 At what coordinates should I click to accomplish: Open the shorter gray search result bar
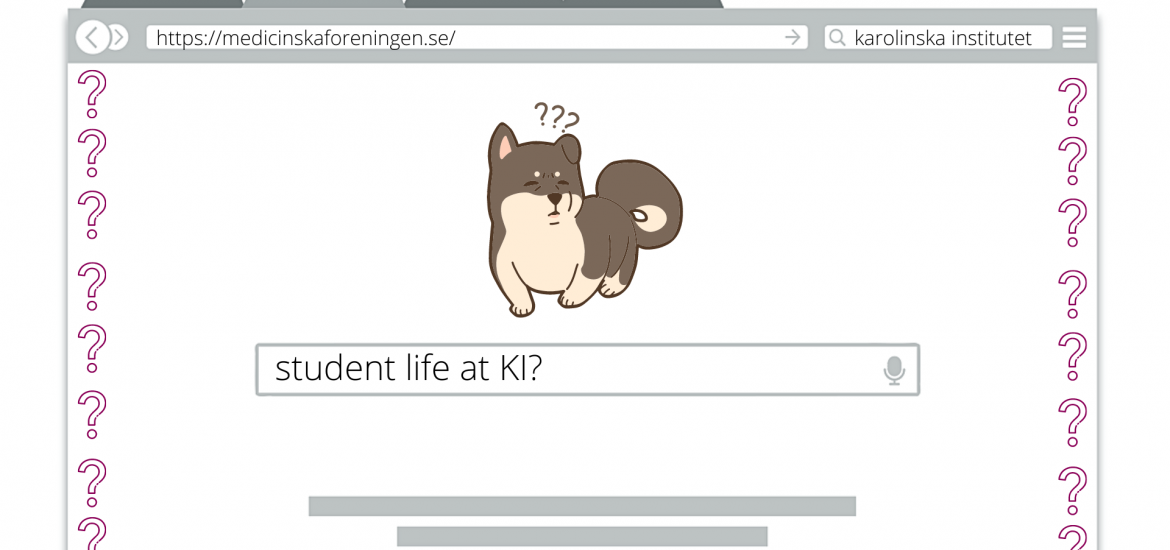[x=582, y=537]
